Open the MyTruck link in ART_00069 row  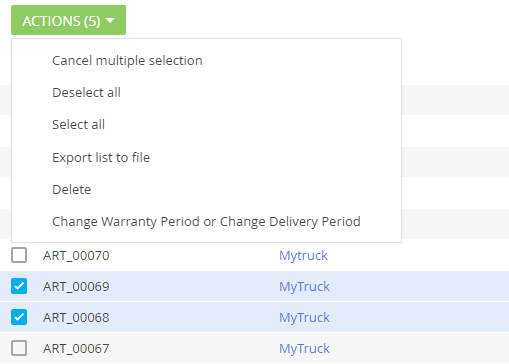[x=304, y=287]
